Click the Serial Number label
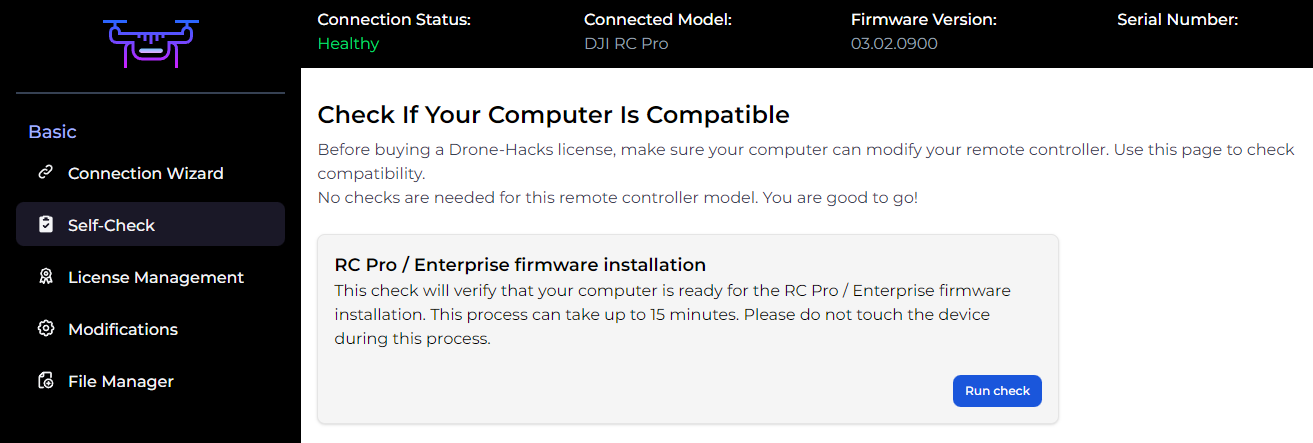This screenshot has height=443, width=1313. 1177,19
